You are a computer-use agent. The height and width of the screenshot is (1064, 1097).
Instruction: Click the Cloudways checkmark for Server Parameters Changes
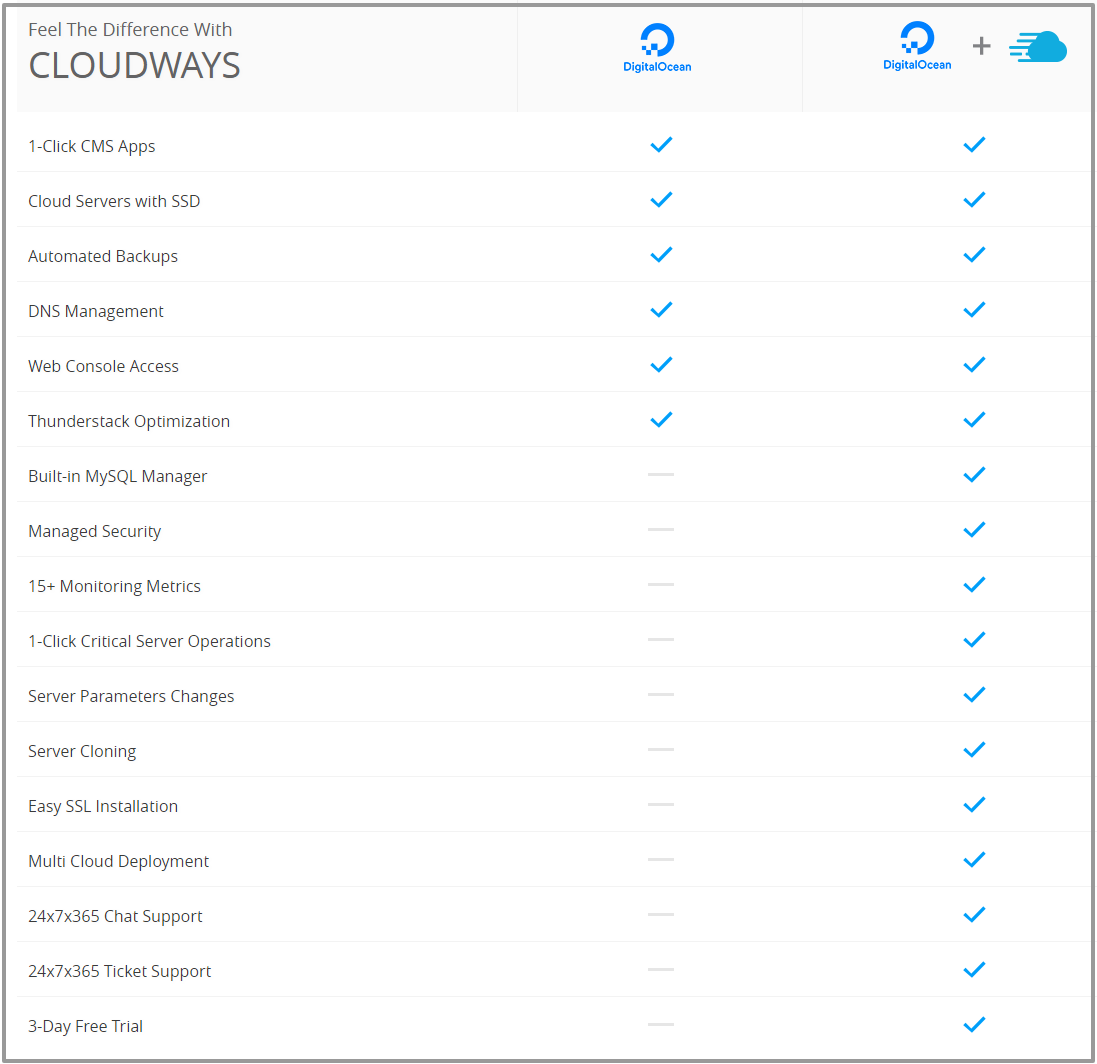[974, 695]
